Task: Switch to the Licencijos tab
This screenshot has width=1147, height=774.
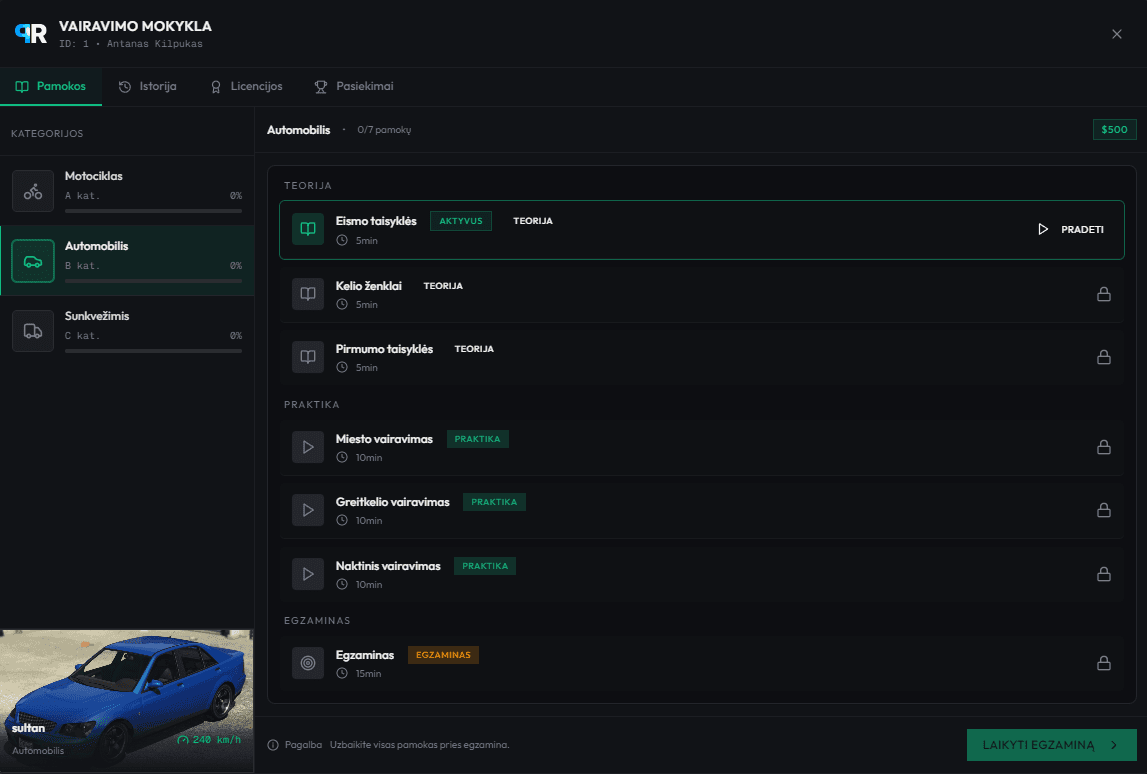Action: (x=246, y=87)
